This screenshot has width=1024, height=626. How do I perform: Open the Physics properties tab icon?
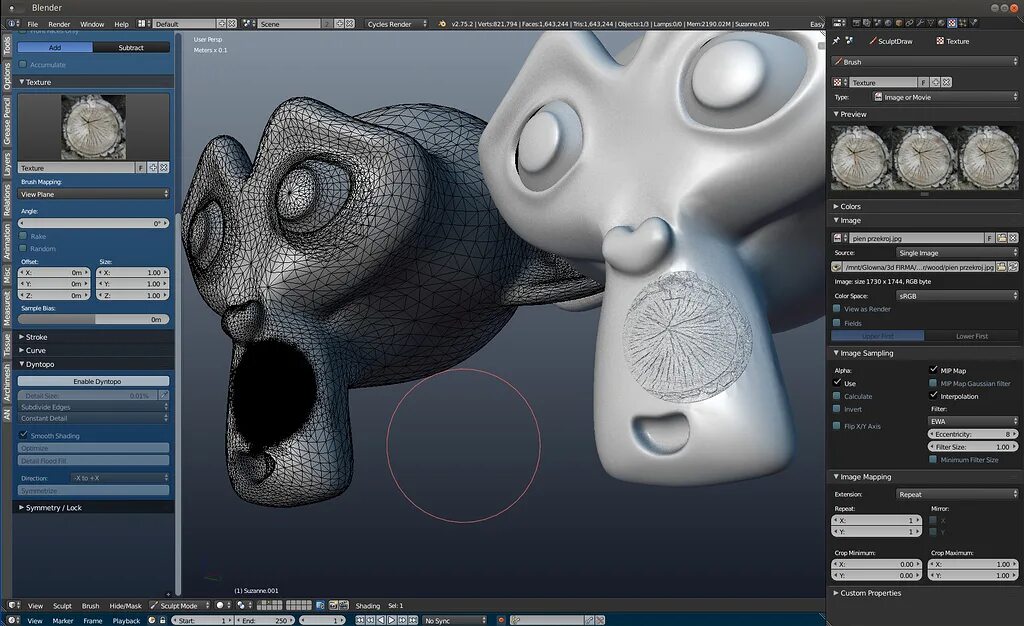click(974, 23)
